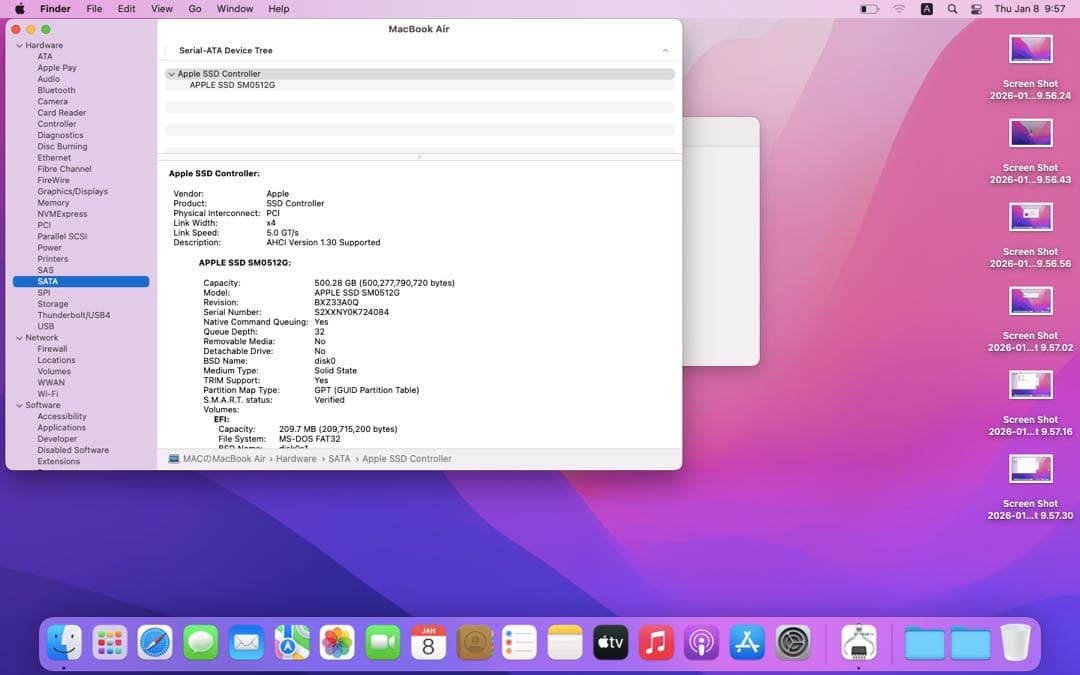Image resolution: width=1080 pixels, height=675 pixels.
Task: Open the Window menu
Action: click(234, 9)
